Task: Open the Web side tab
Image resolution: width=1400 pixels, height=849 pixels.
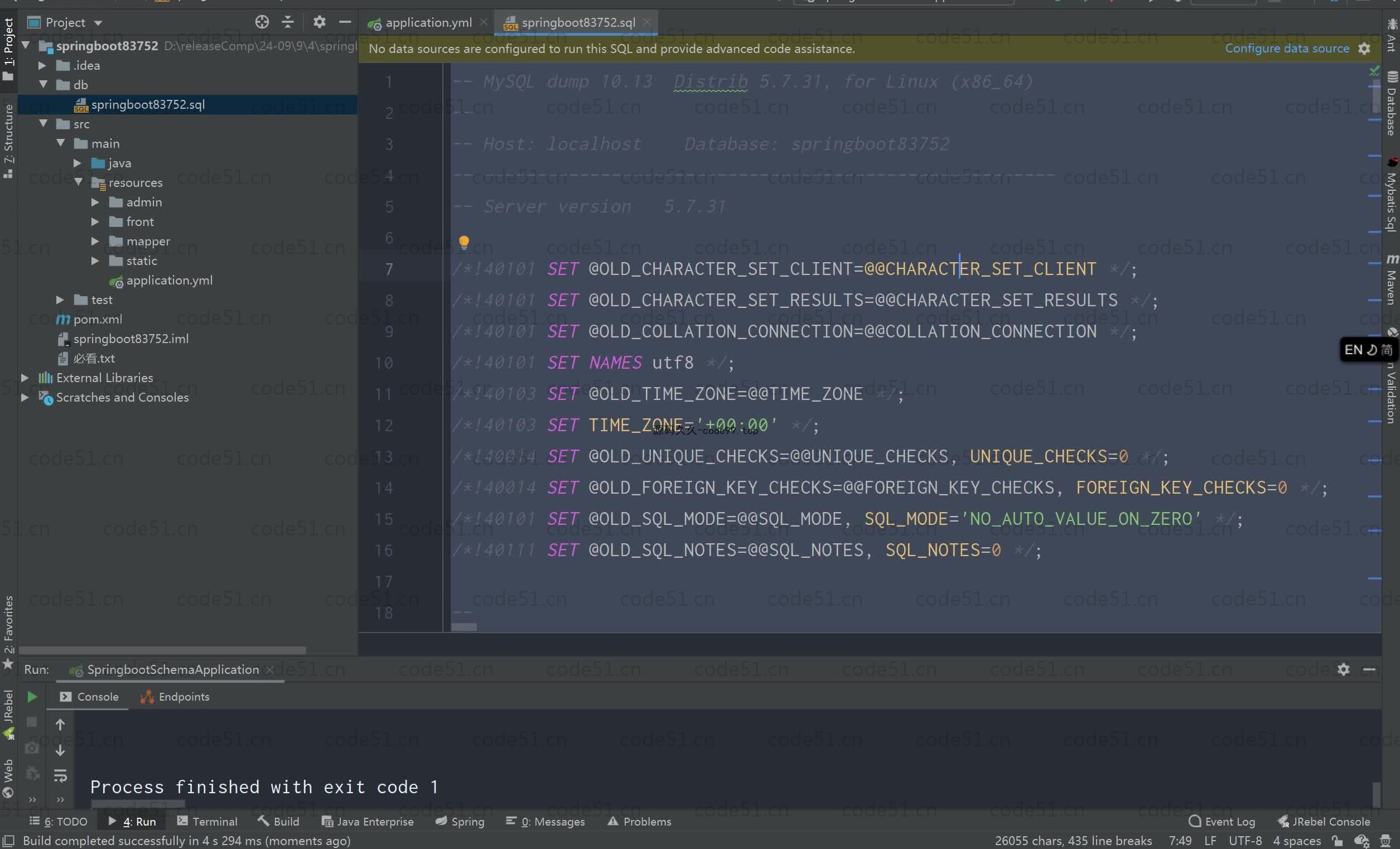Action: pos(8,779)
